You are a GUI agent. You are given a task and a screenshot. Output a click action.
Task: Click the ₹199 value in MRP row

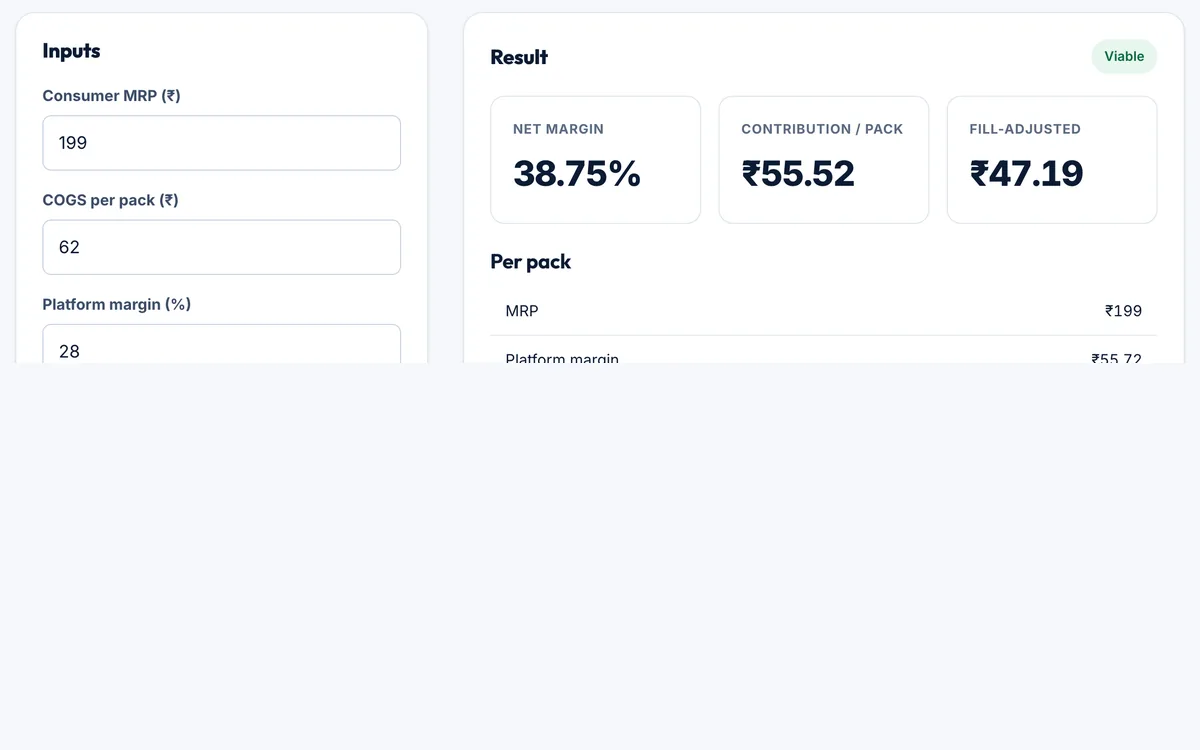click(x=1123, y=311)
